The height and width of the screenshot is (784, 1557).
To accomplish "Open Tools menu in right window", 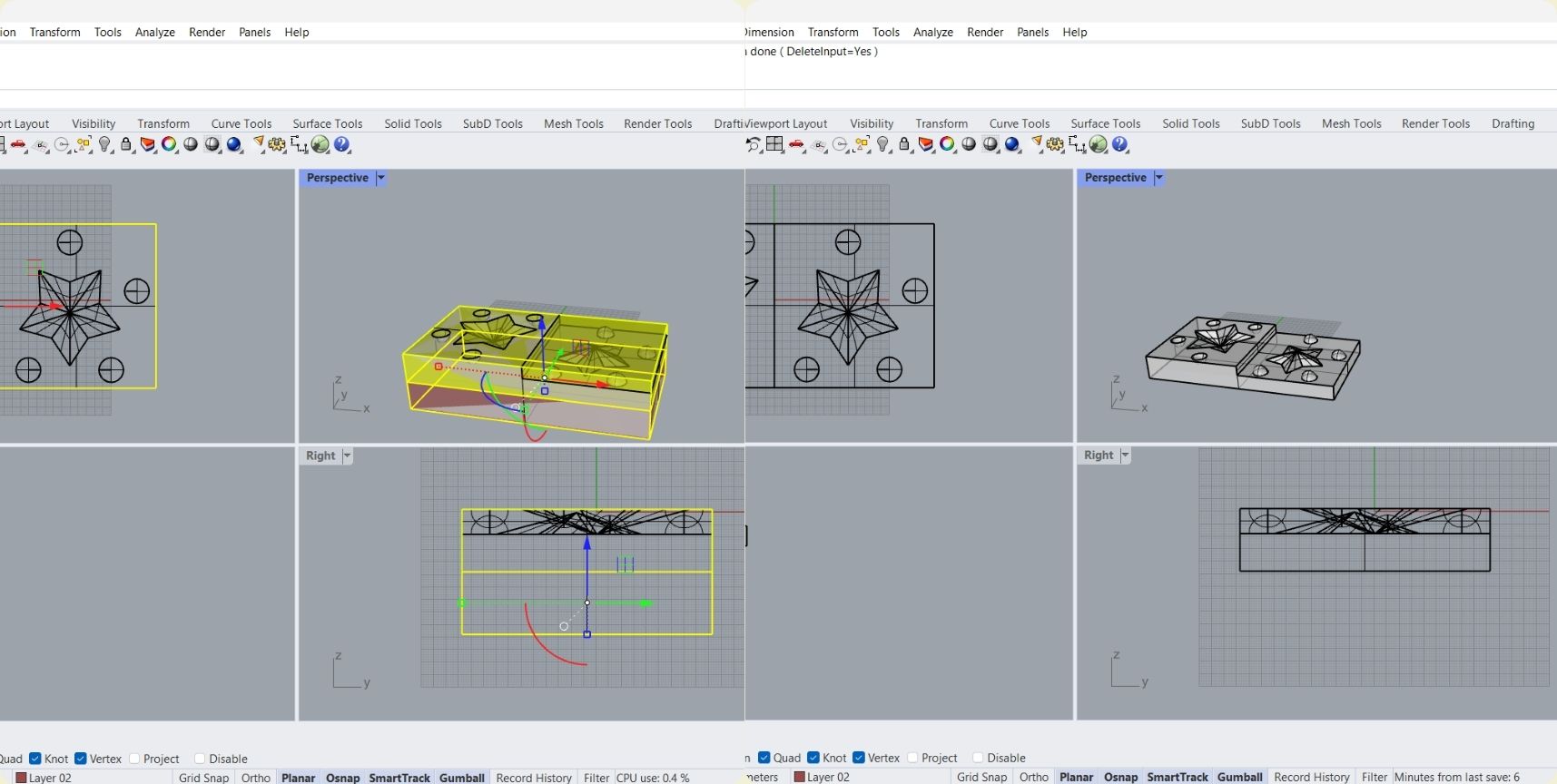I will [886, 32].
